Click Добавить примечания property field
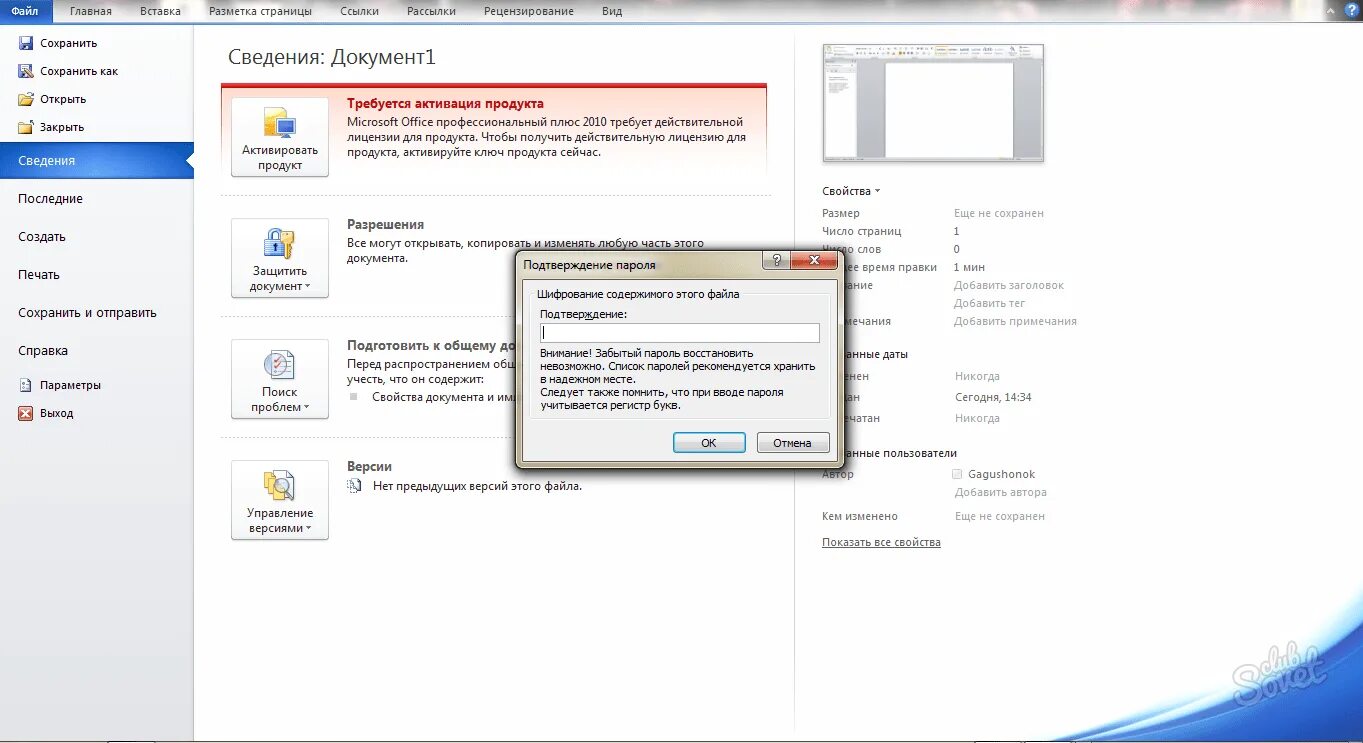The image size is (1363, 743). 1015,321
